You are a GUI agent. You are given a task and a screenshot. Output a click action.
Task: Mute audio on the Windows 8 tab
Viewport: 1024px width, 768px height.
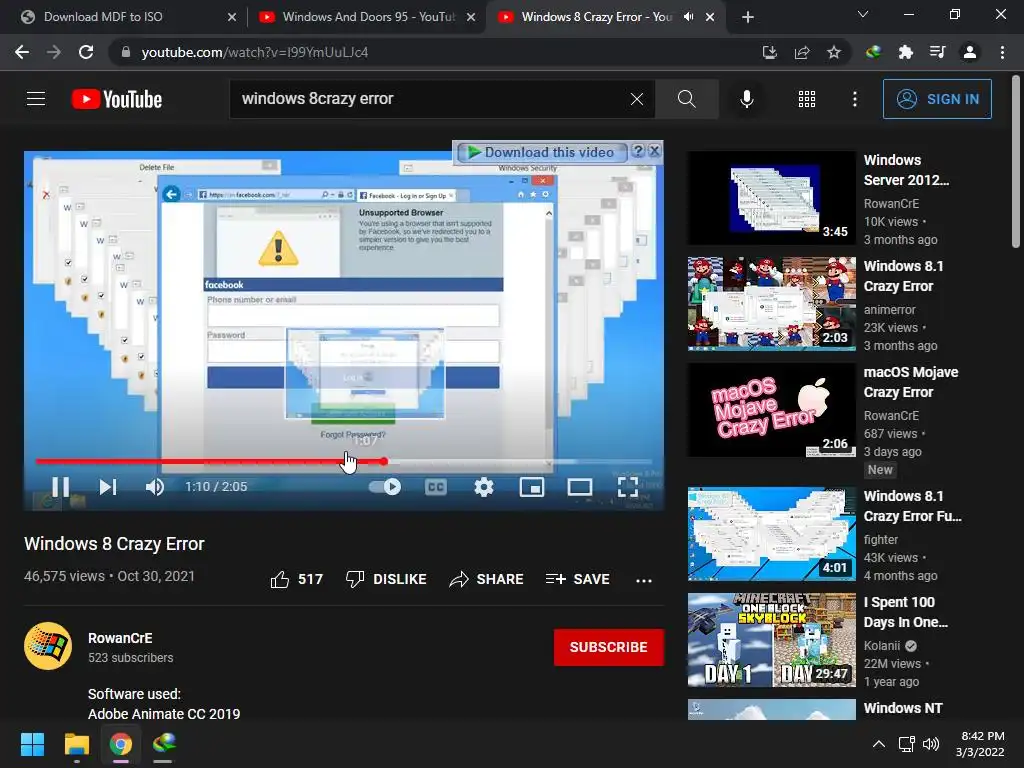click(688, 17)
